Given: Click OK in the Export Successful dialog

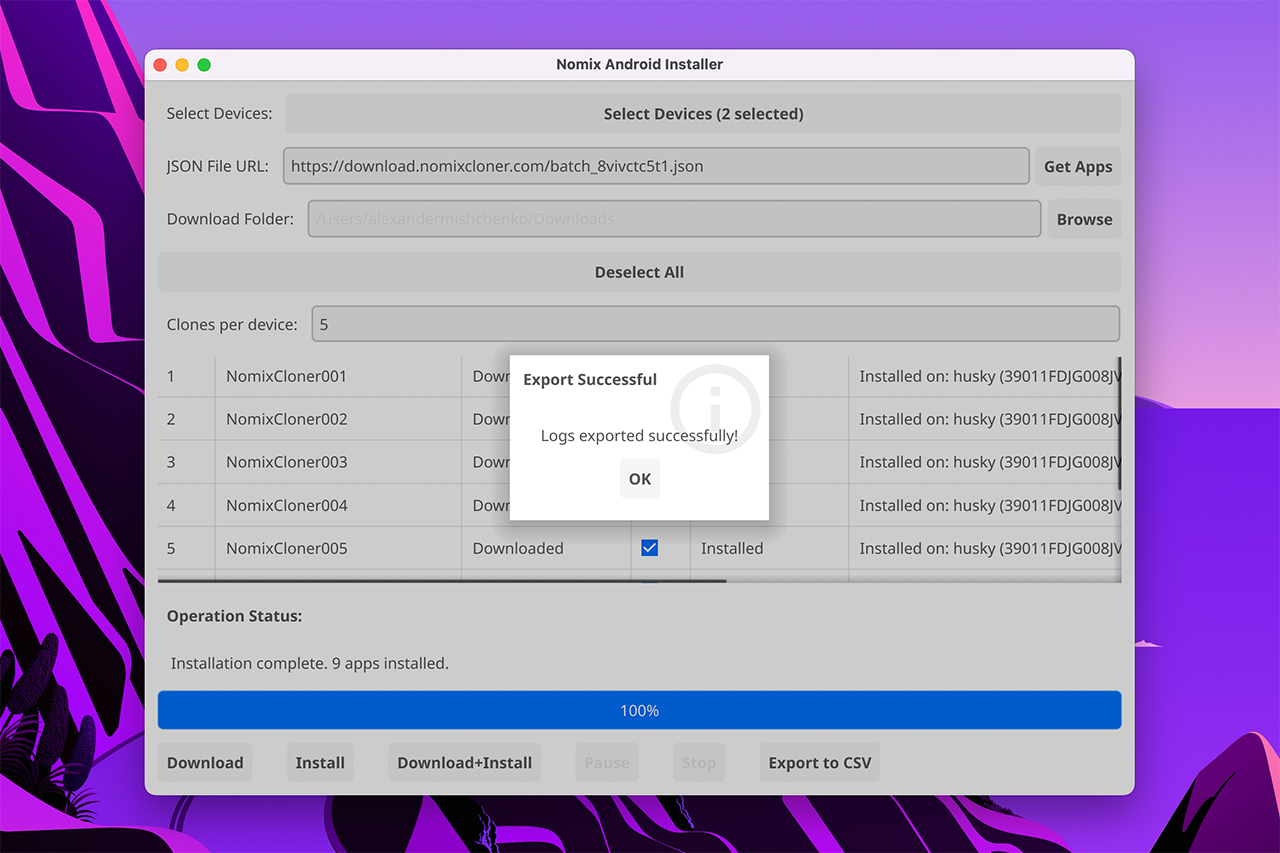Looking at the screenshot, I should point(640,479).
